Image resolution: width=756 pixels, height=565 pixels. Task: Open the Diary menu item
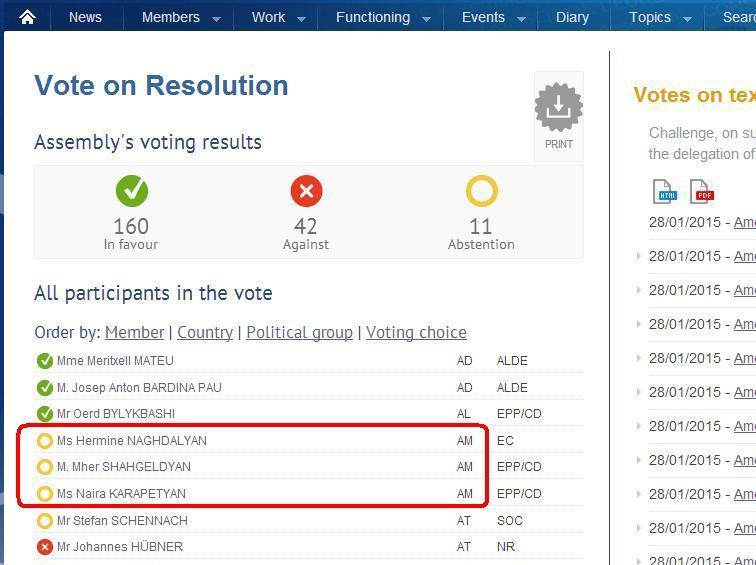click(572, 17)
